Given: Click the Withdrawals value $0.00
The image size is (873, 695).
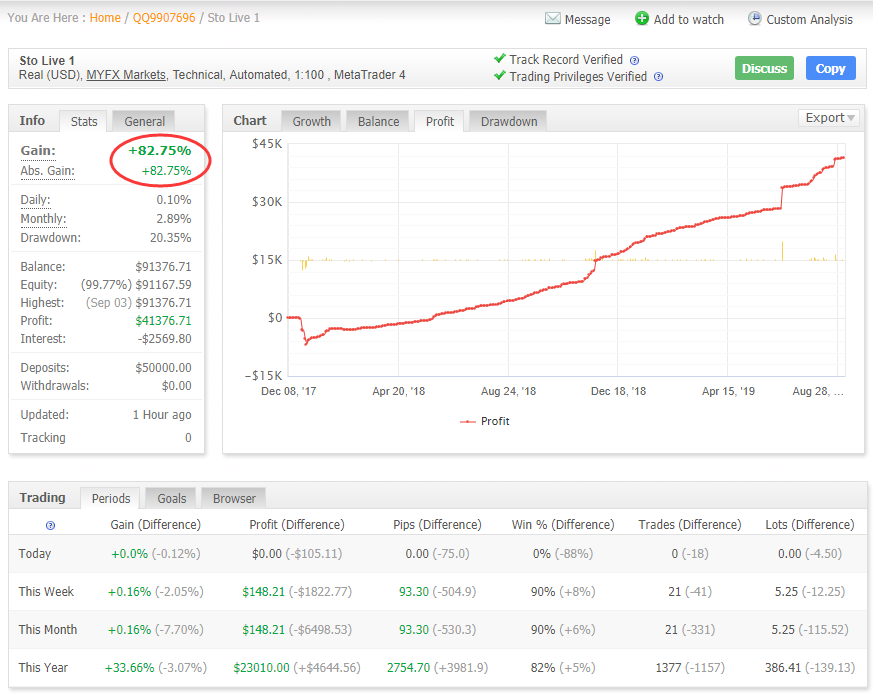Looking at the screenshot, I should click(176, 386).
